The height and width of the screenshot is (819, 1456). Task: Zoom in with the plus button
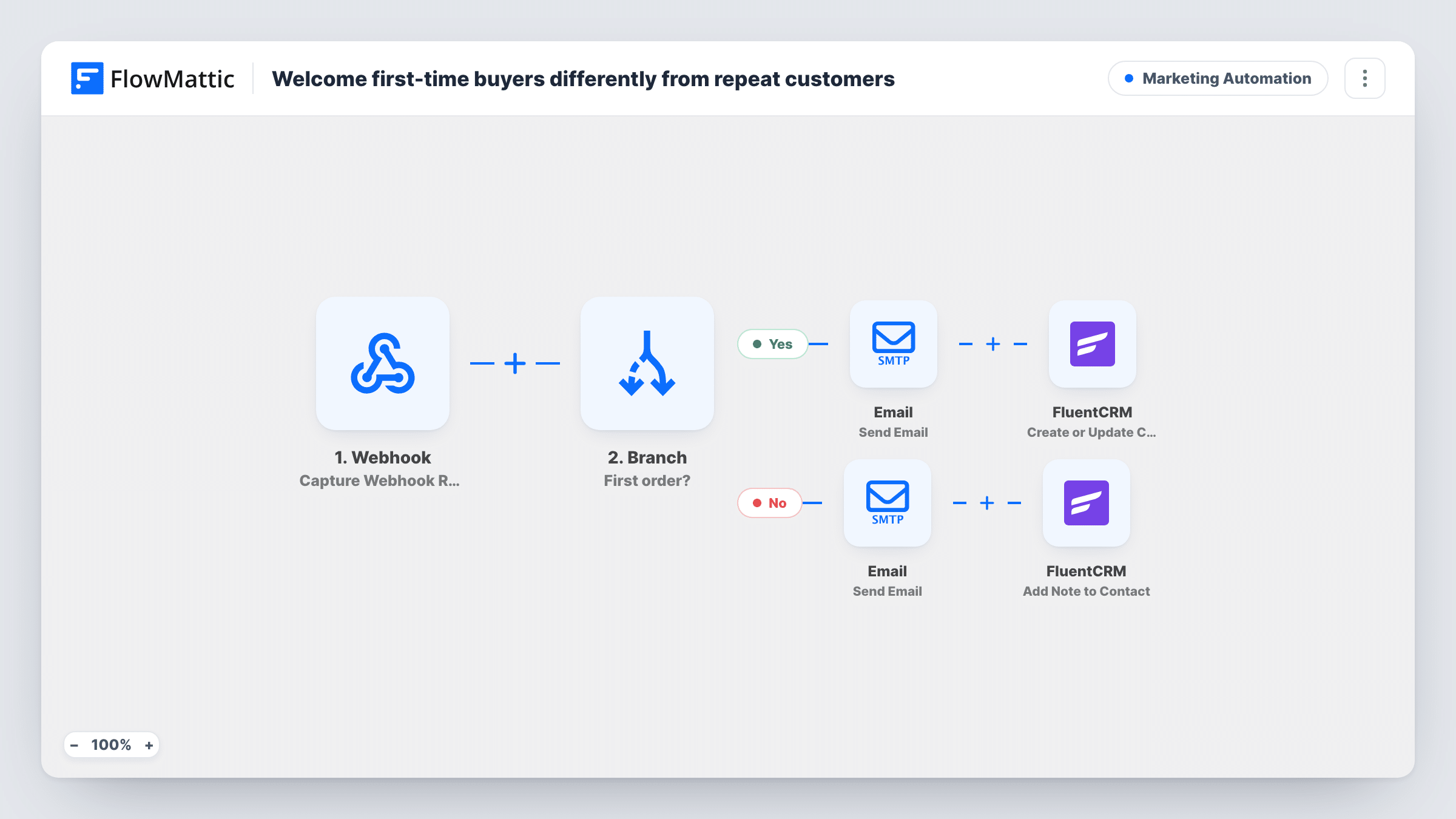[149, 745]
